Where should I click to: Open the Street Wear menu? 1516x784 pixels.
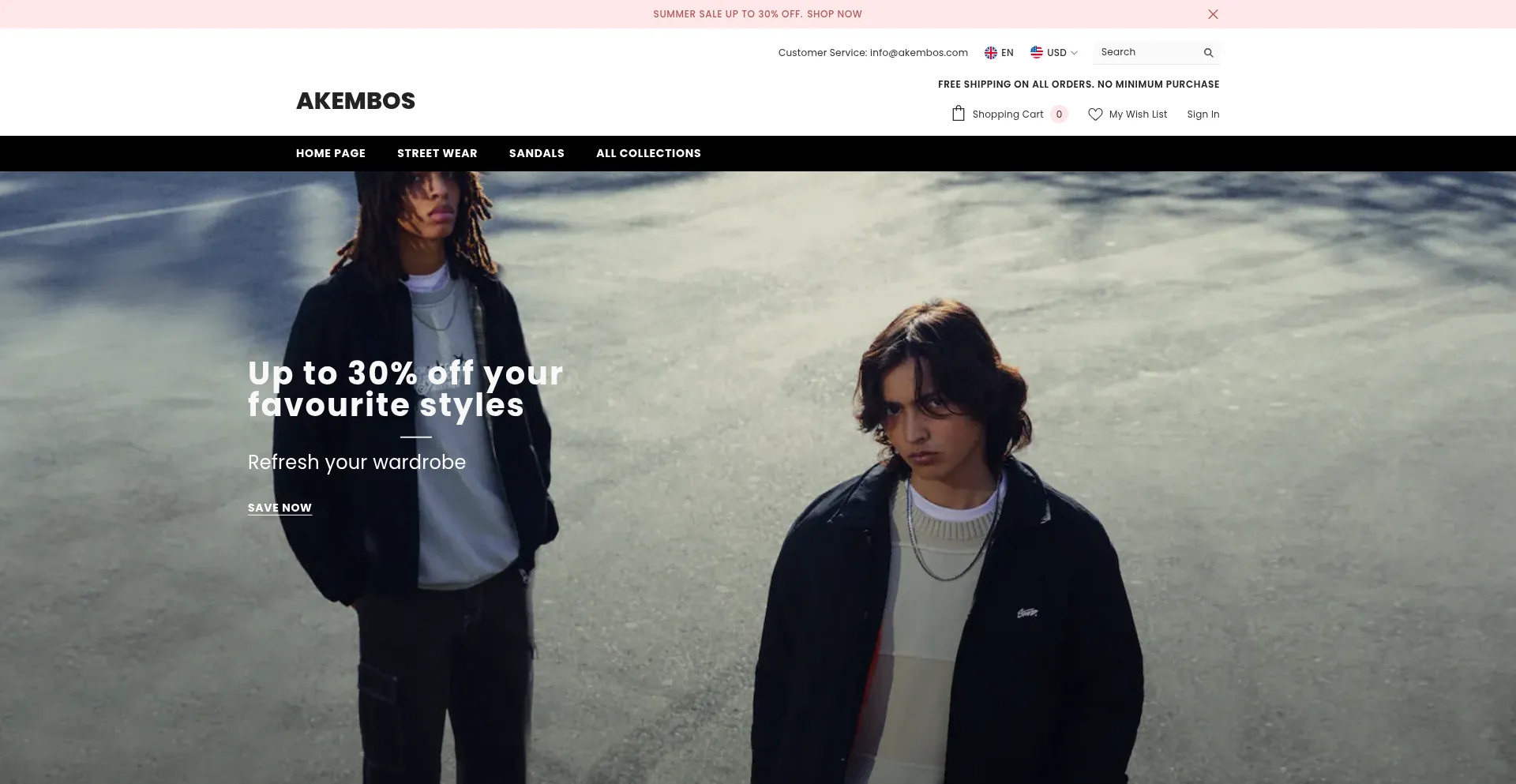pos(437,153)
